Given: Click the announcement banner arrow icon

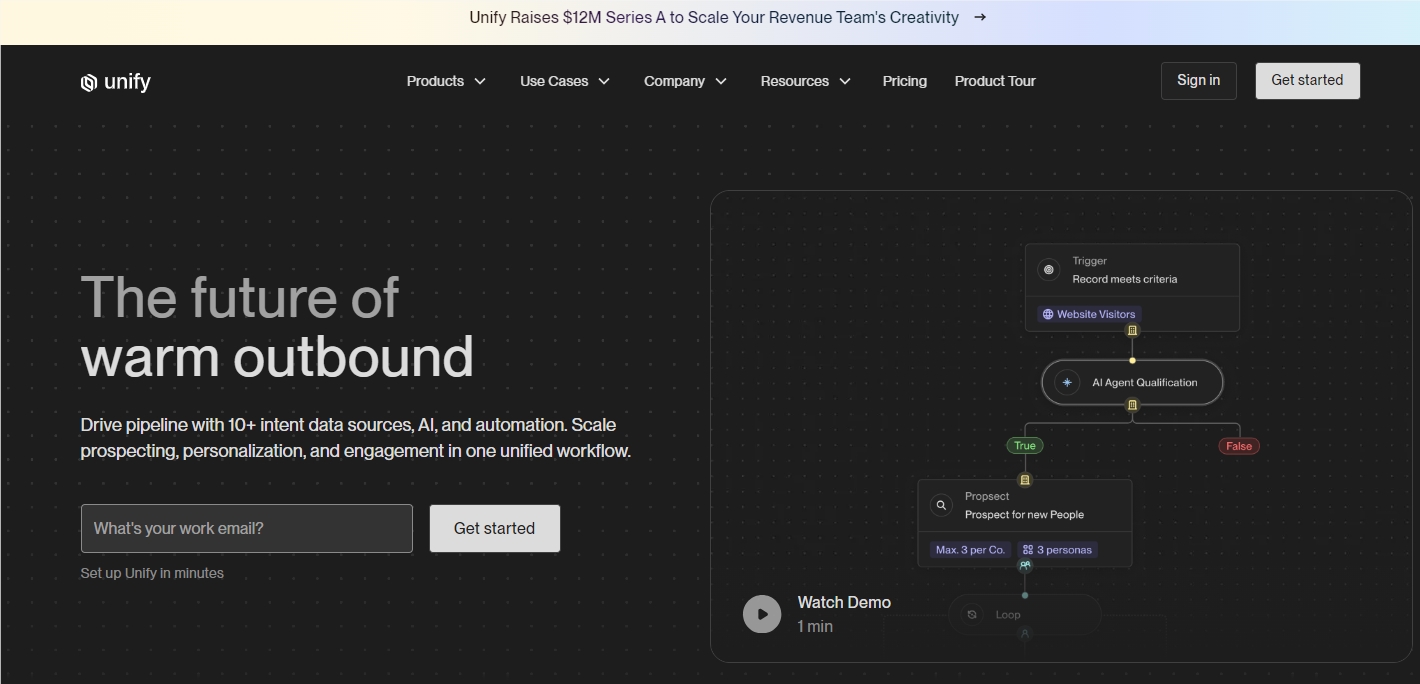Looking at the screenshot, I should [980, 17].
